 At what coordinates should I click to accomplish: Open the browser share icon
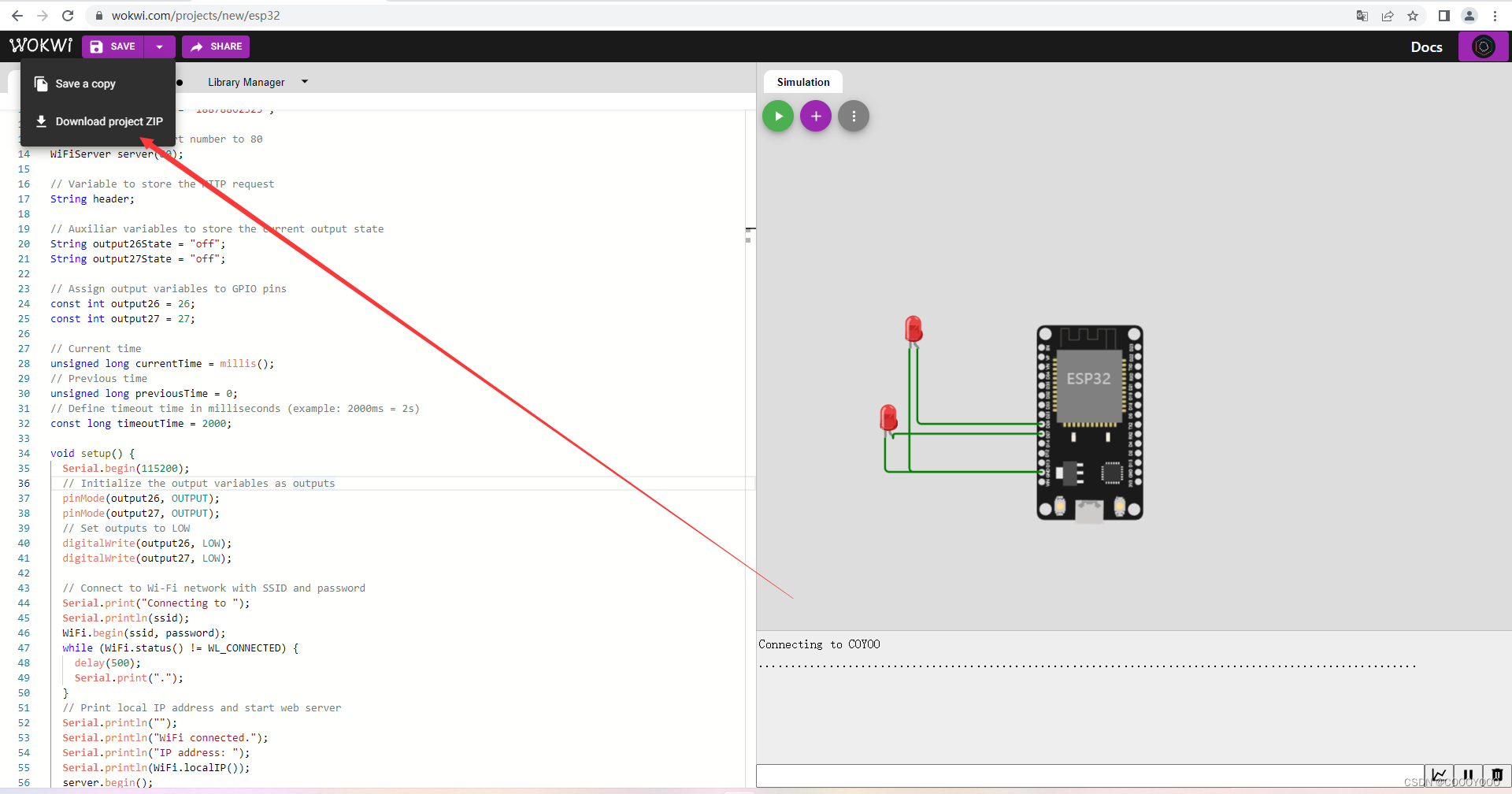pos(1388,15)
